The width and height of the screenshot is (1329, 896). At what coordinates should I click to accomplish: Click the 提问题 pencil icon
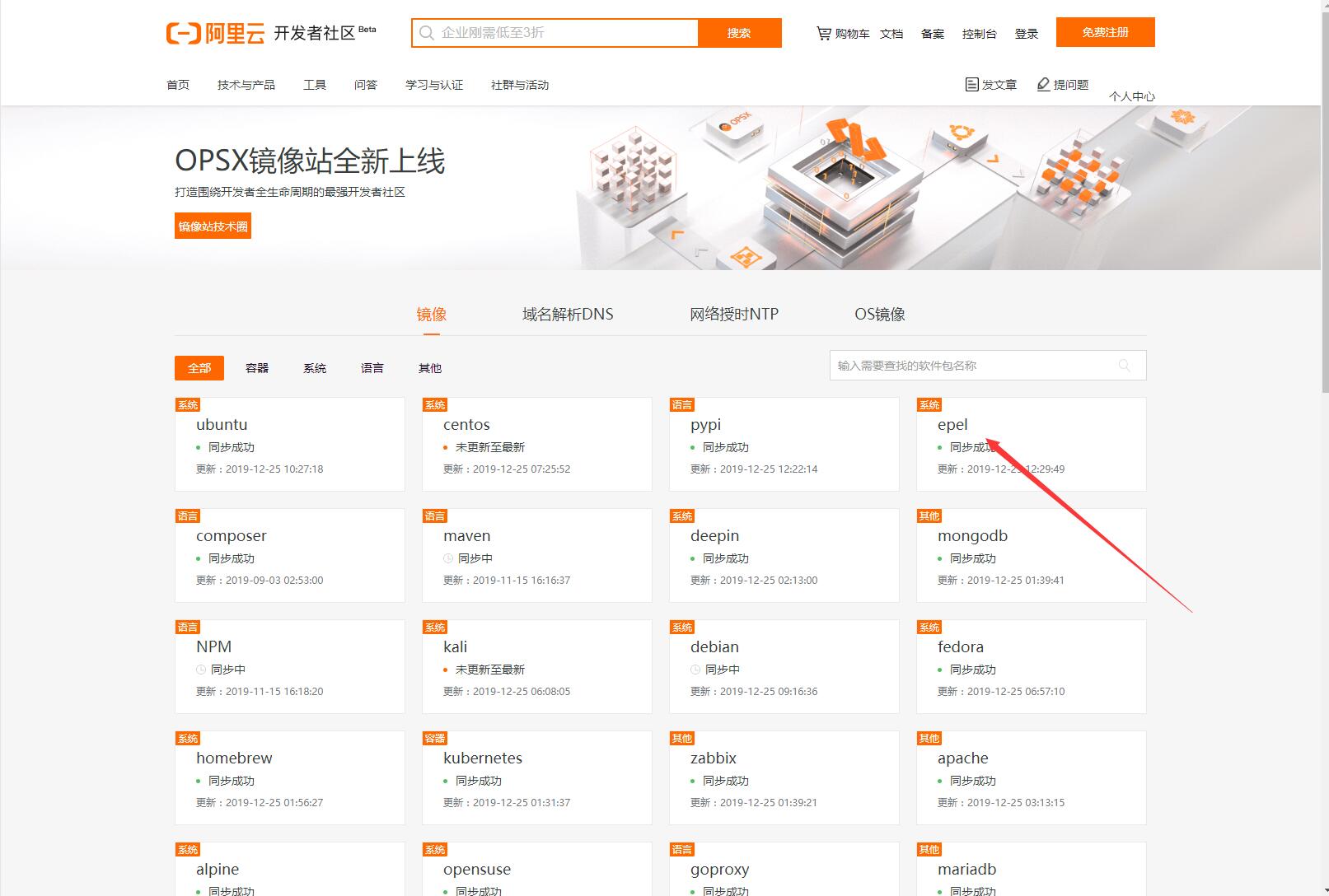pyautogui.click(x=1043, y=84)
